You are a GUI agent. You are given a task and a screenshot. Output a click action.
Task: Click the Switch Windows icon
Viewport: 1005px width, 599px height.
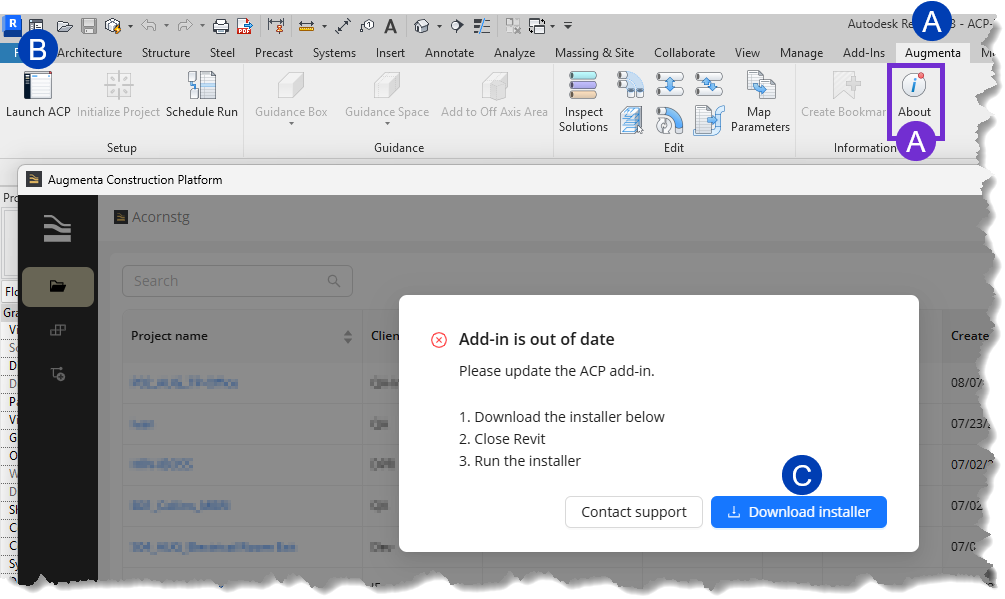(x=536, y=26)
